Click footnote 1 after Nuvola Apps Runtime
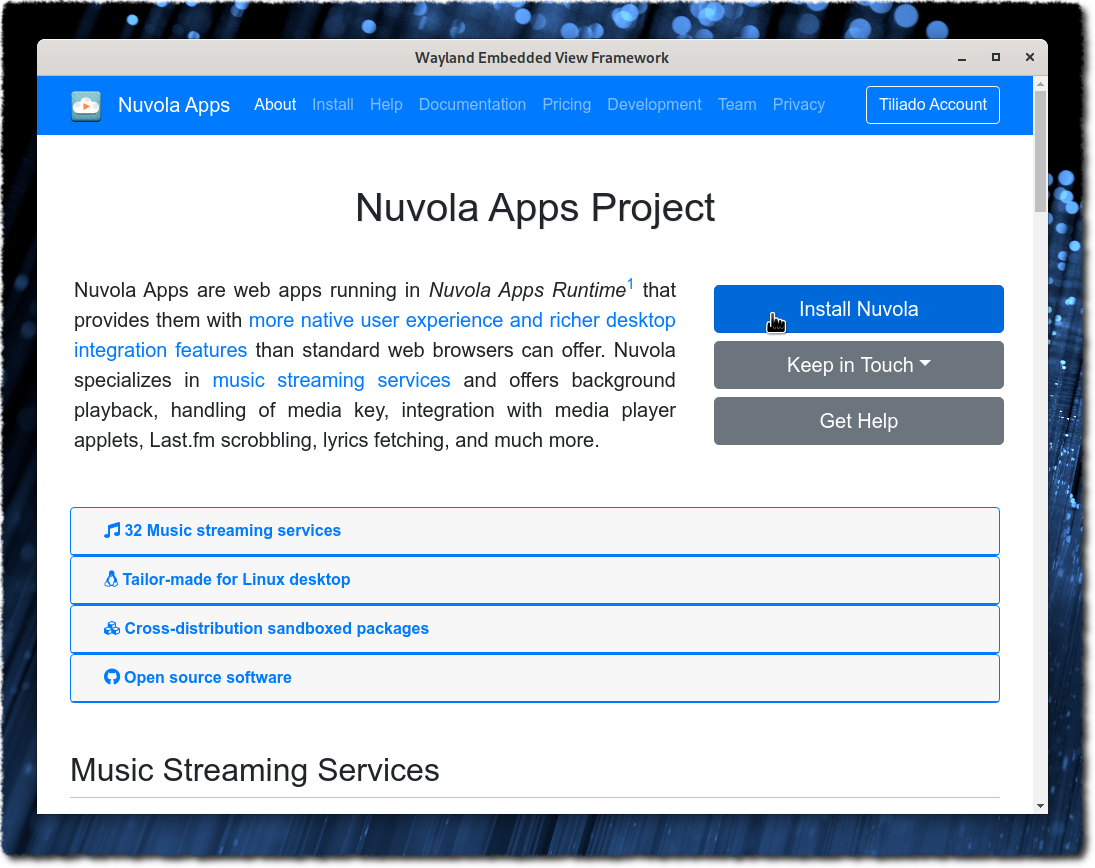The height and width of the screenshot is (868, 1095). (x=630, y=284)
